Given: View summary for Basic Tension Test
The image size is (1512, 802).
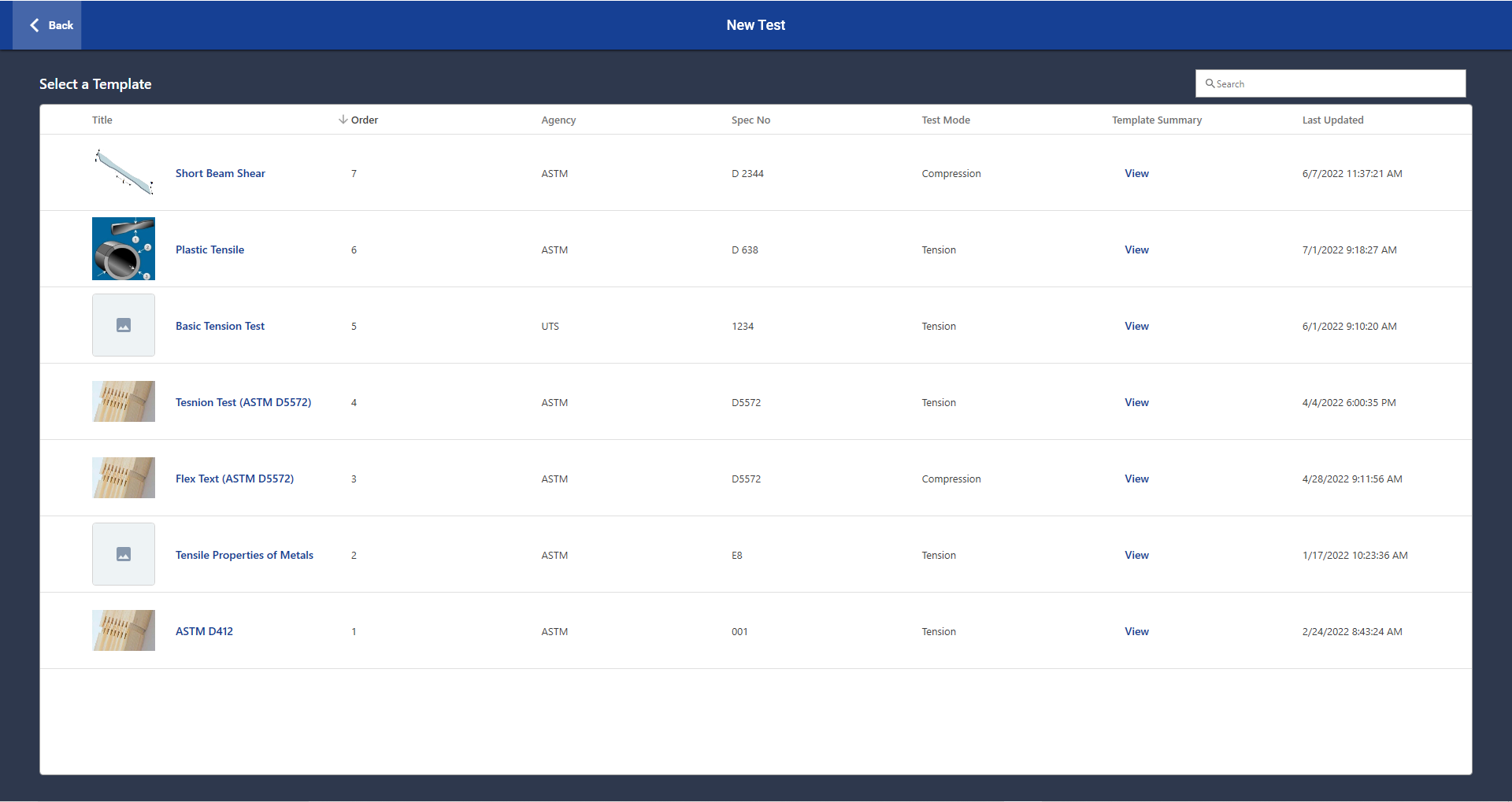Looking at the screenshot, I should [x=1136, y=326].
